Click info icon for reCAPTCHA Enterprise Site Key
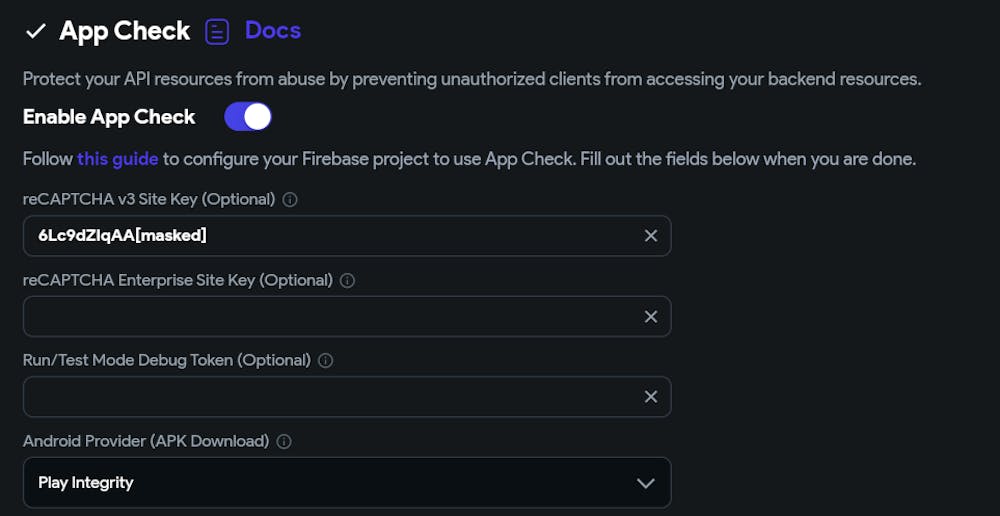1000x516 pixels. (348, 281)
